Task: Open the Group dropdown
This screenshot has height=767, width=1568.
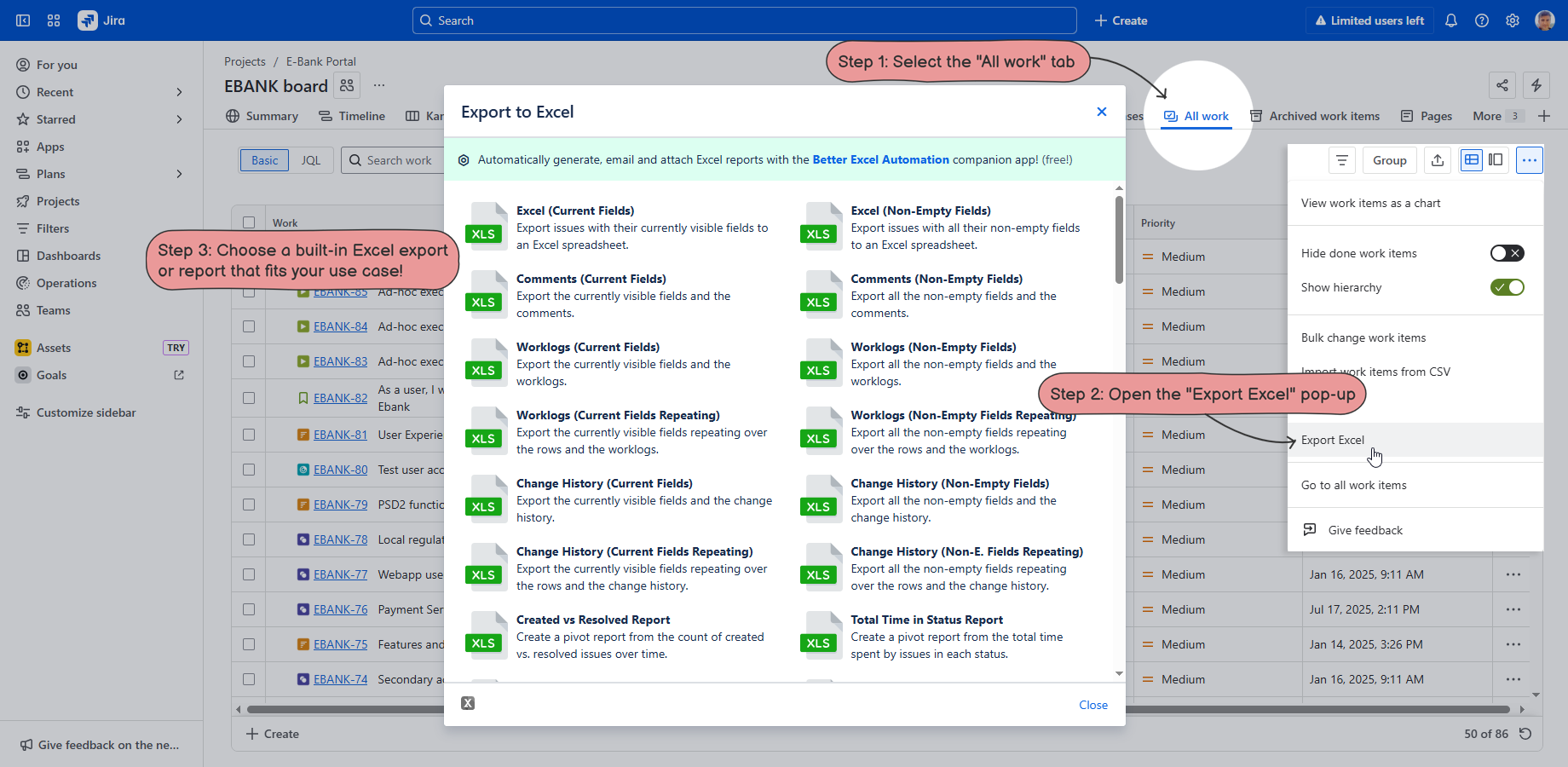Action: [x=1390, y=160]
